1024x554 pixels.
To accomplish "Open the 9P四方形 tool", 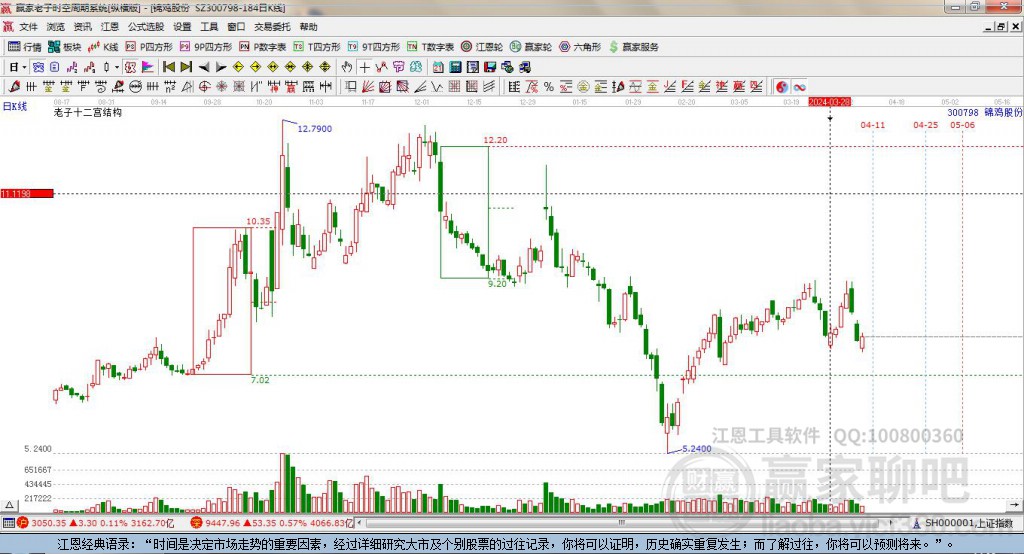I will (x=206, y=46).
